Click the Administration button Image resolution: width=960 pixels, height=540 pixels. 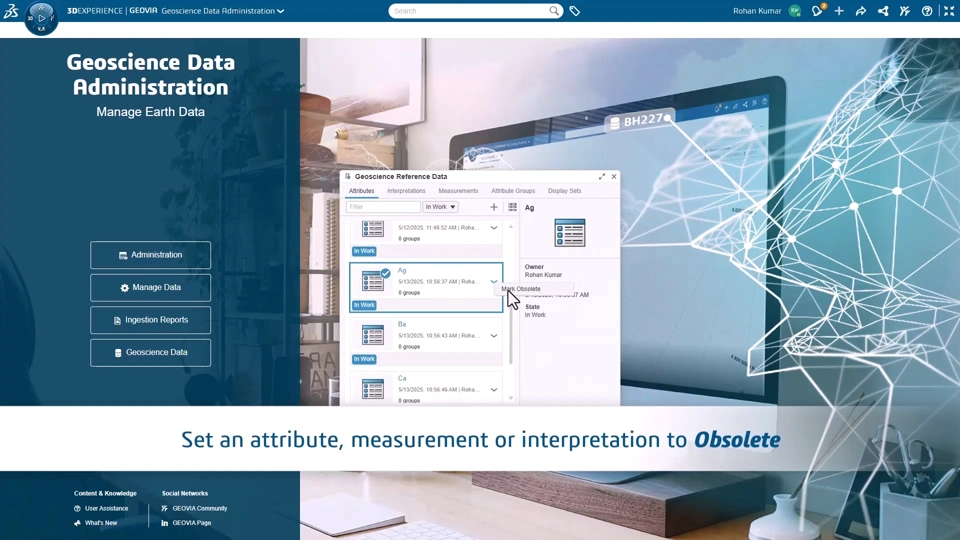click(151, 255)
